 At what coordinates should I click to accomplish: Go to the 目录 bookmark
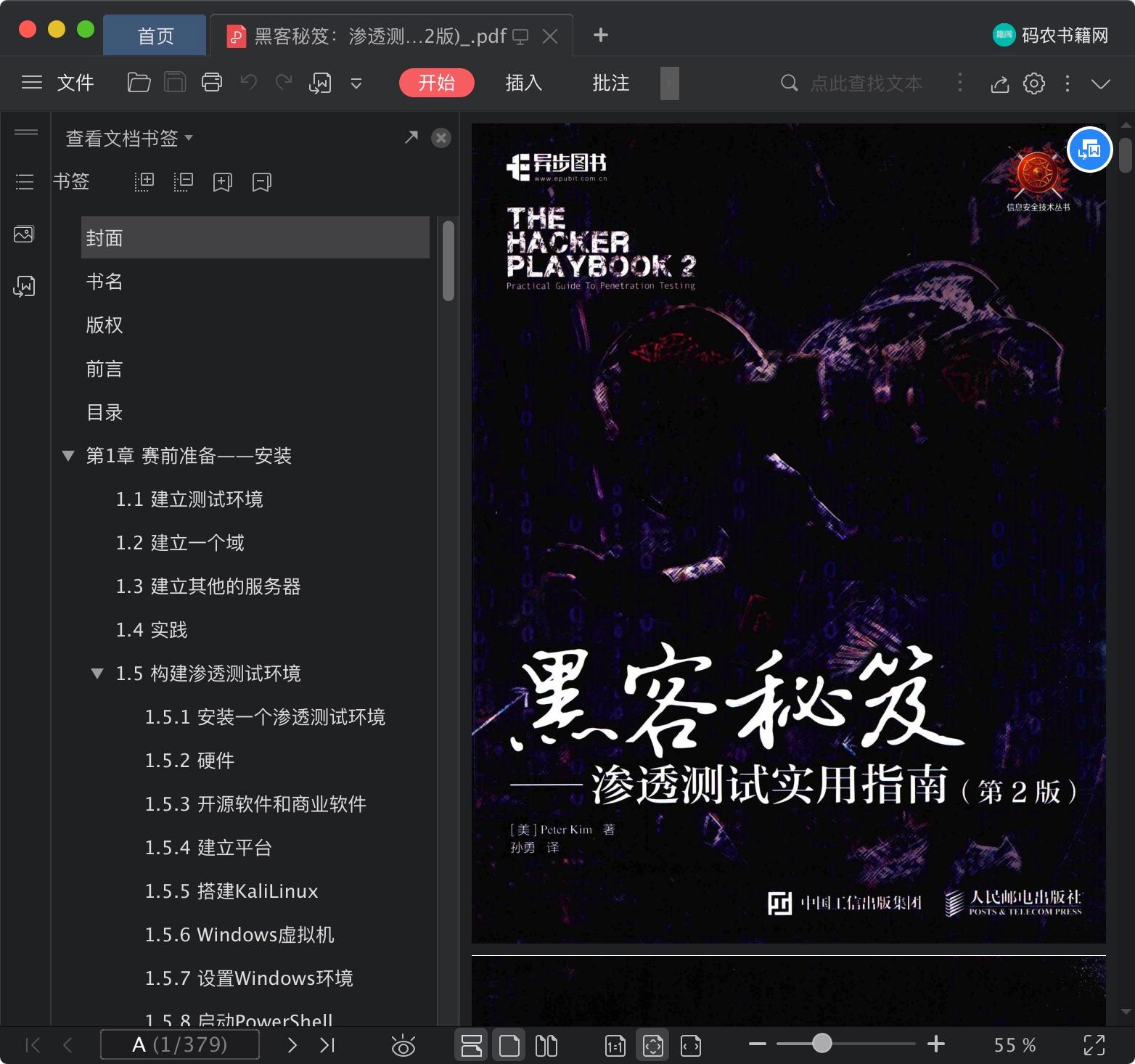[105, 412]
